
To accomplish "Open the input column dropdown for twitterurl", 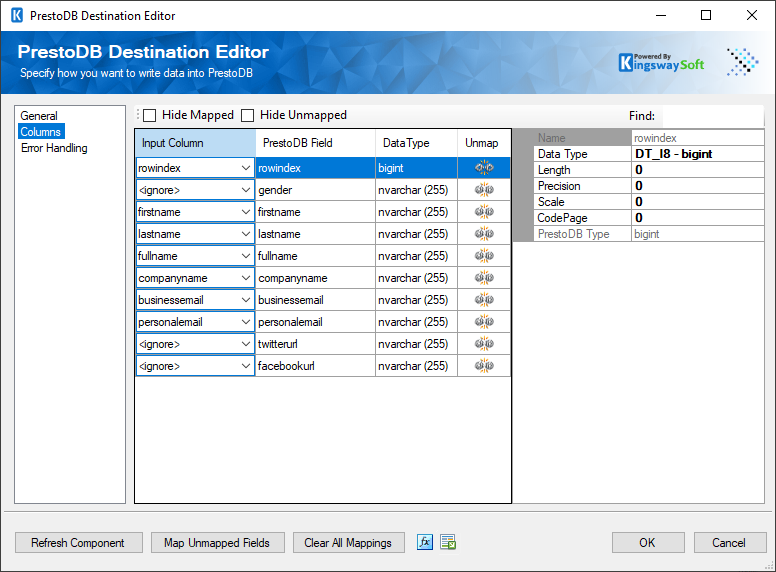I will [x=245, y=344].
